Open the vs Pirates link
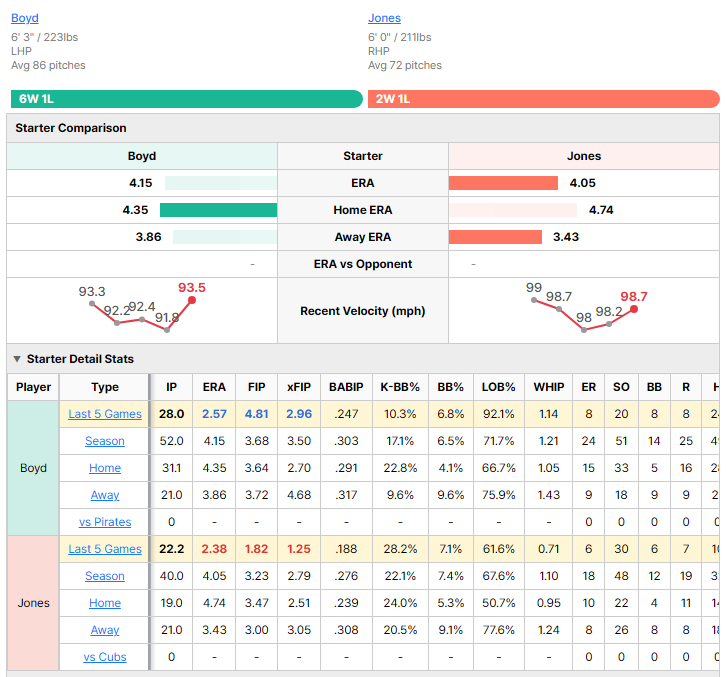This screenshot has height=677, width=726. [x=105, y=522]
